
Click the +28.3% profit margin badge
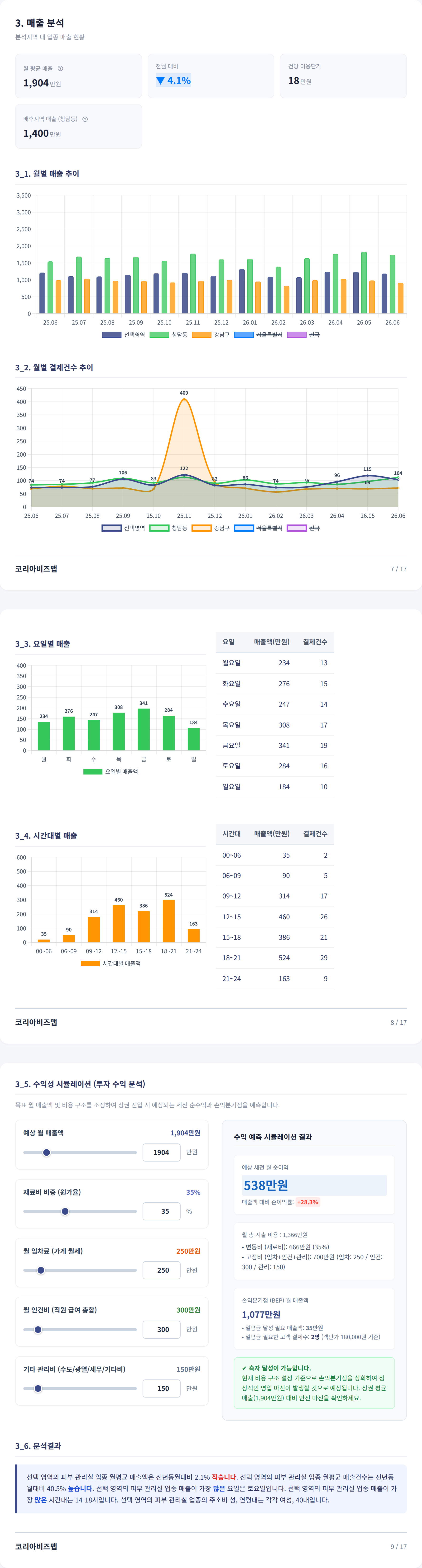coord(307,1202)
